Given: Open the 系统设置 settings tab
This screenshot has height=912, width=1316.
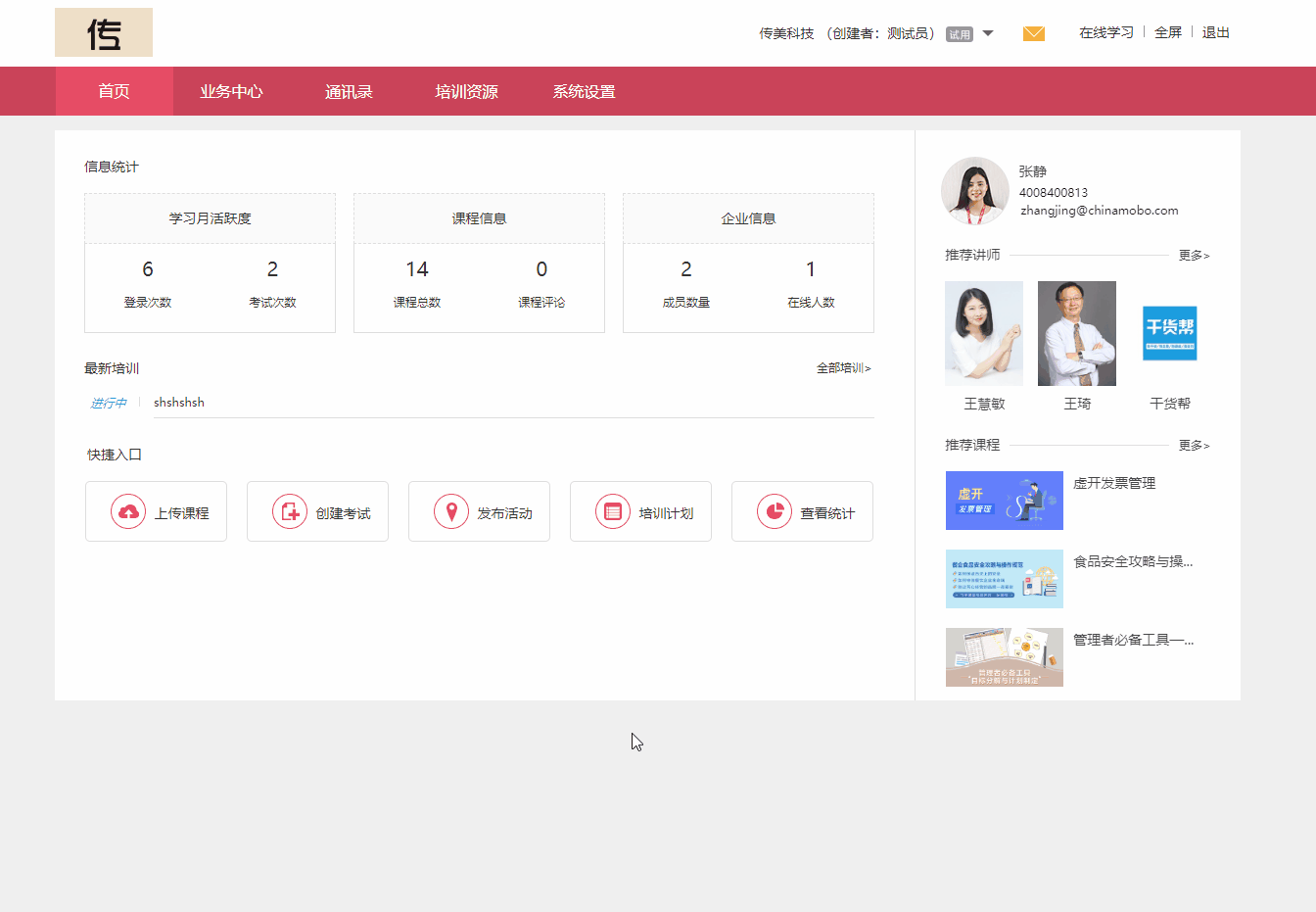Looking at the screenshot, I should click(x=583, y=91).
